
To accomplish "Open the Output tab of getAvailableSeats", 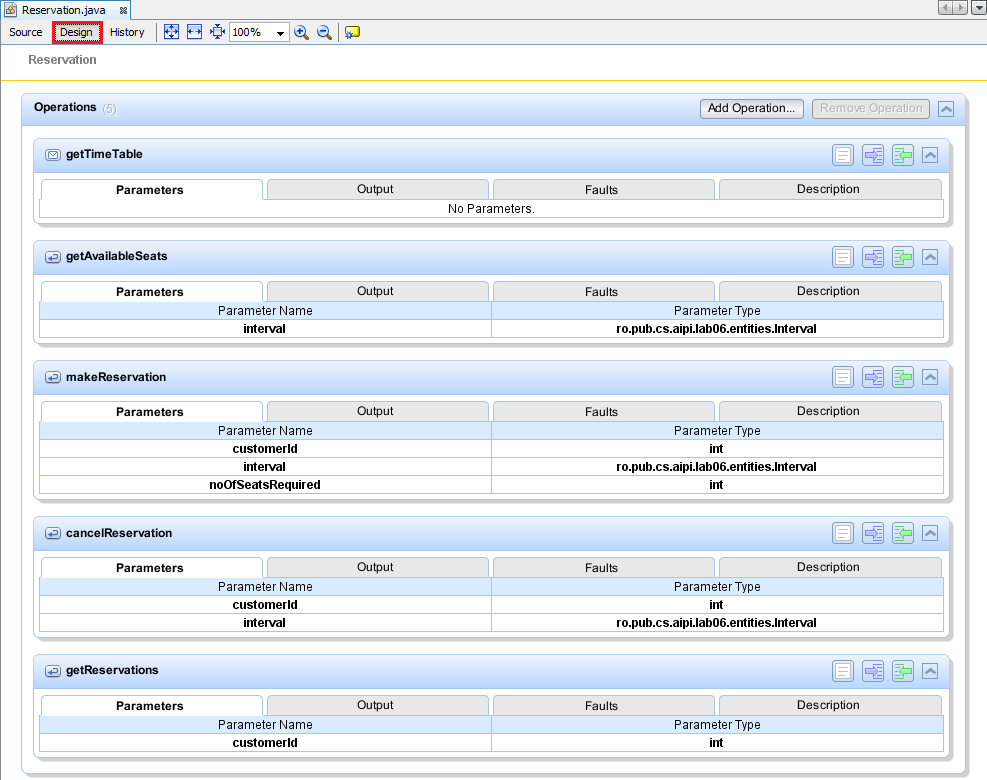I will pos(378,291).
